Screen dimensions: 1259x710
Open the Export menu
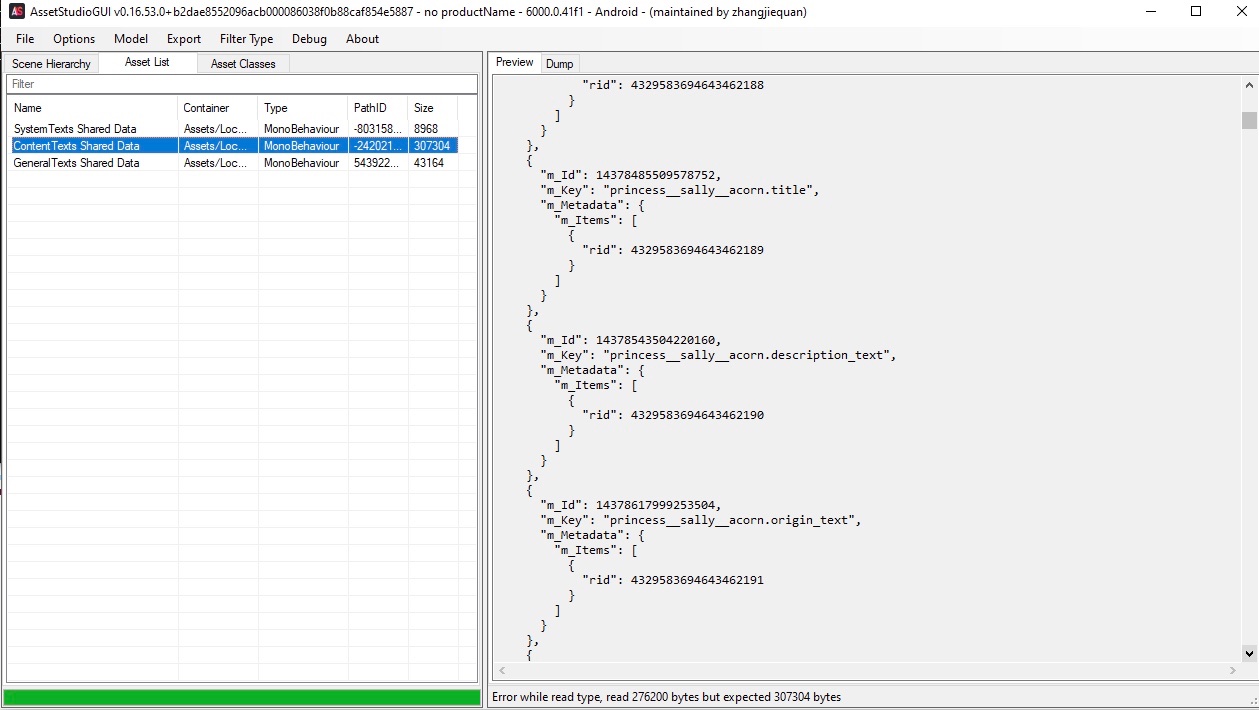(184, 39)
